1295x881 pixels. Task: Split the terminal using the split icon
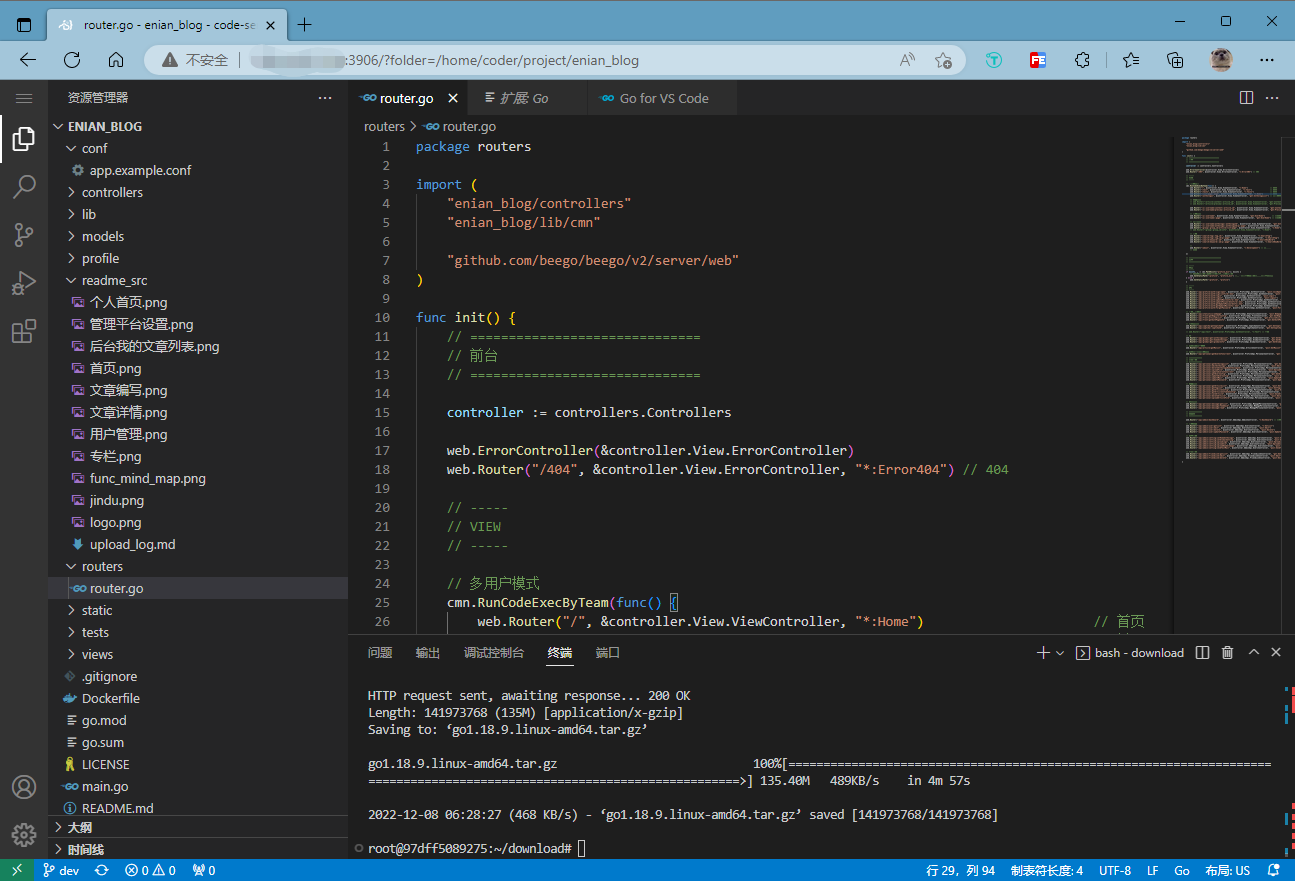click(x=1201, y=652)
